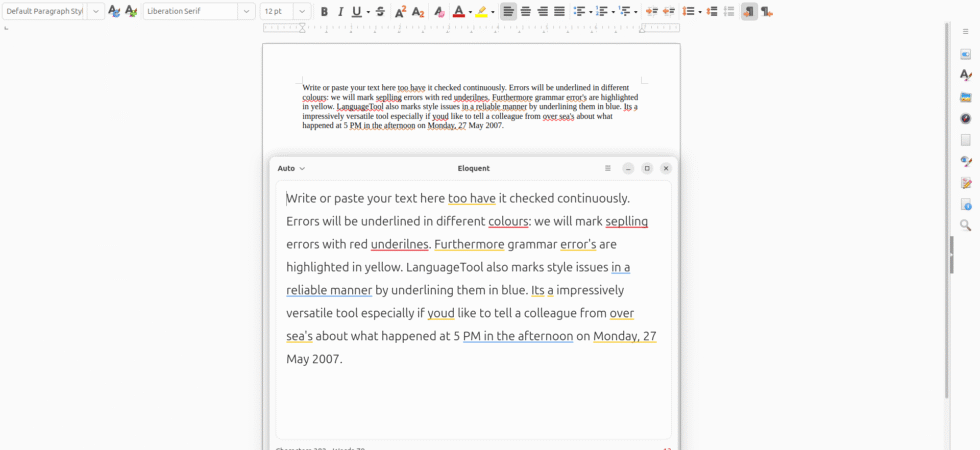980x450 pixels.
Task: Set line spacing
Action: (688, 11)
